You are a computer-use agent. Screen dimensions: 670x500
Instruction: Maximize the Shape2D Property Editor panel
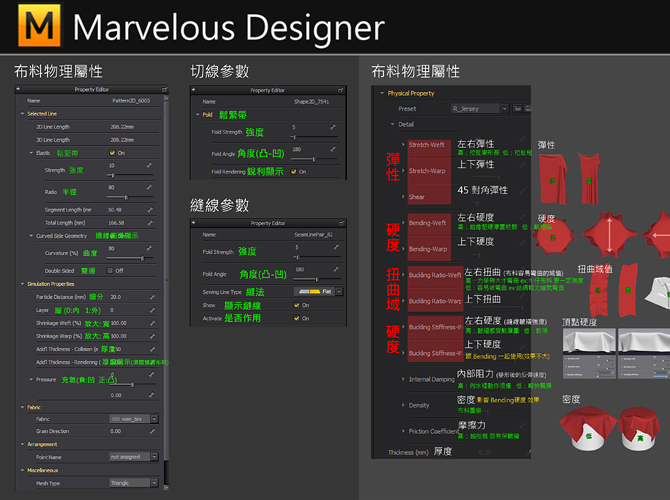[341, 90]
